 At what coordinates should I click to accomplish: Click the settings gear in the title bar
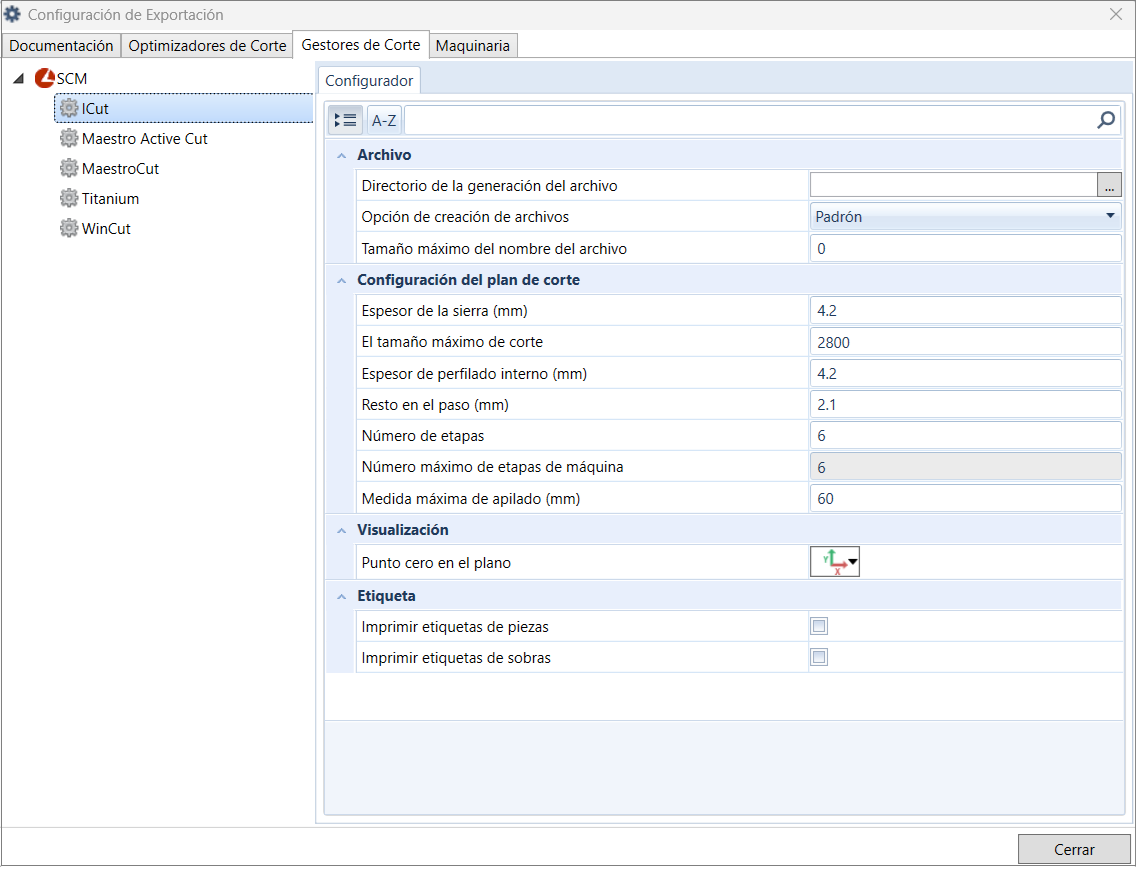(x=12, y=14)
